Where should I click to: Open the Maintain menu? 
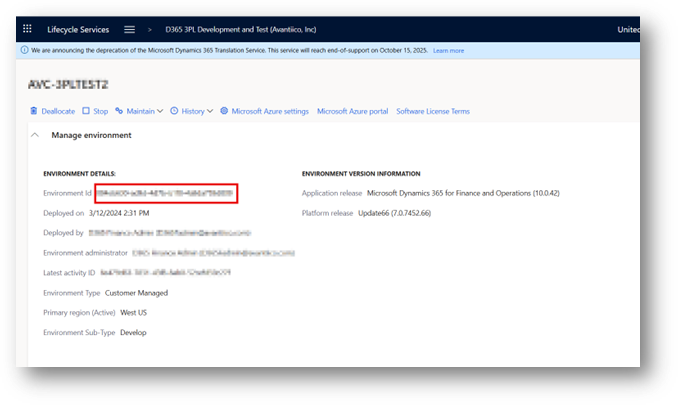pyautogui.click(x=139, y=111)
